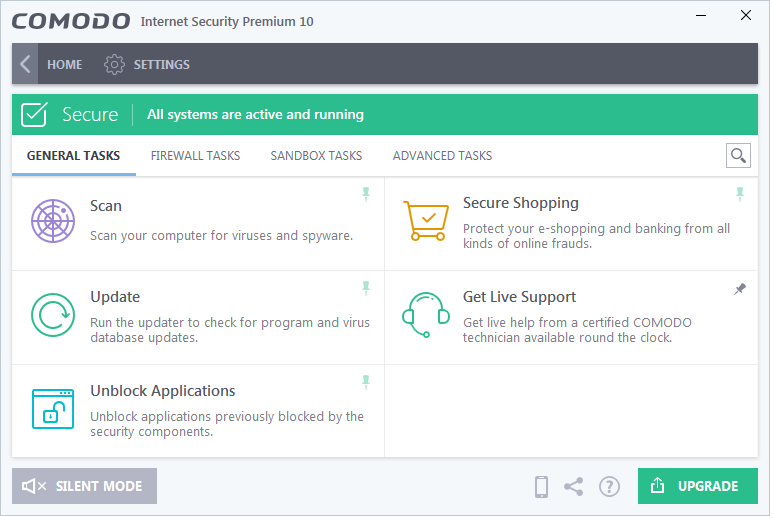
Task: Switch to the Firewall Tasks tab
Action: [x=195, y=156]
